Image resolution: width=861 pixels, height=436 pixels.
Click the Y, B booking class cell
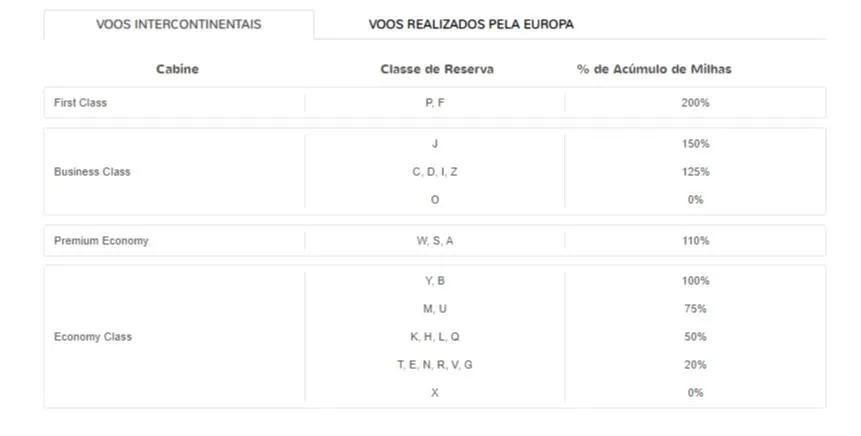[x=435, y=281]
